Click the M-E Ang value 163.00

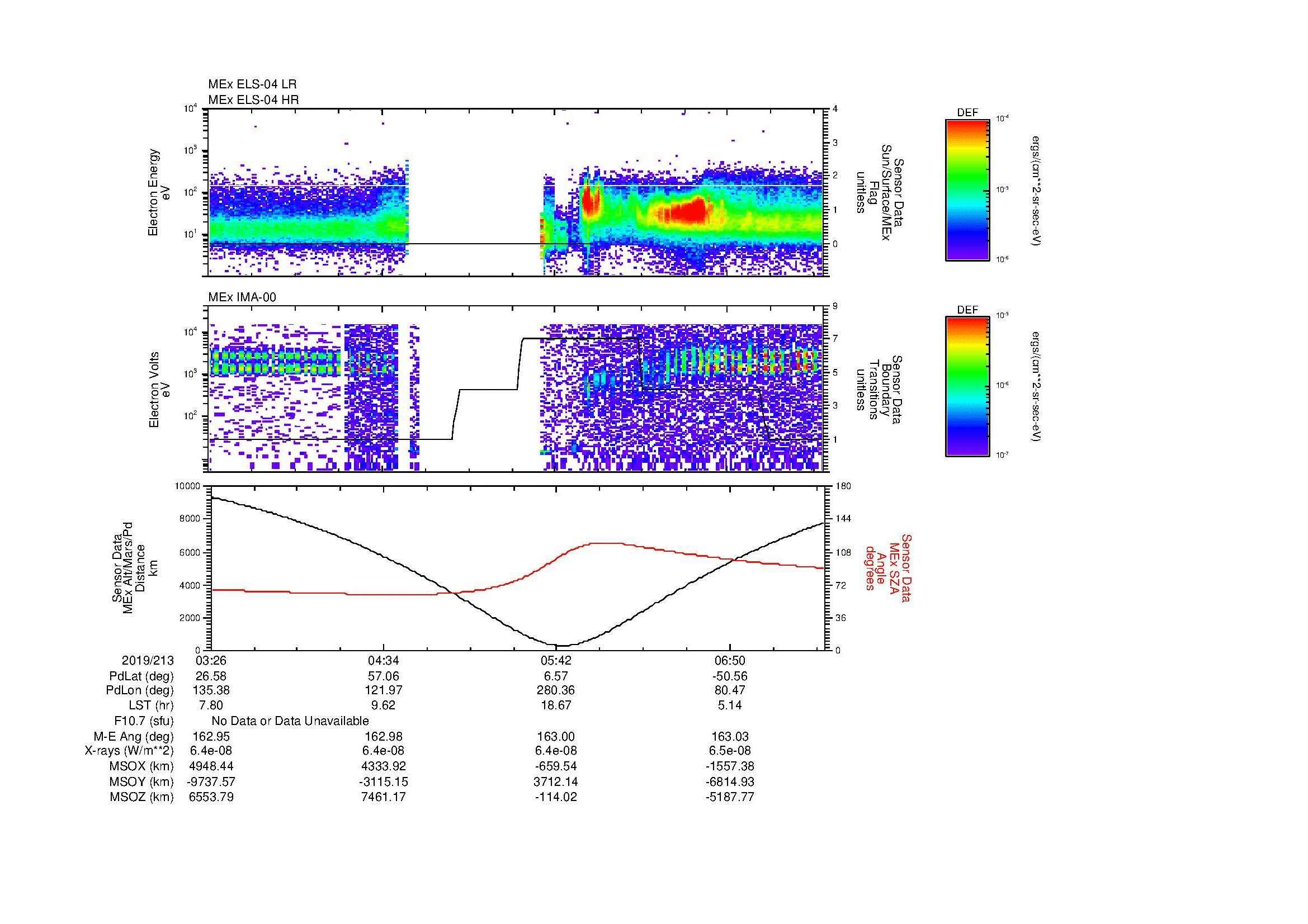pos(556,737)
